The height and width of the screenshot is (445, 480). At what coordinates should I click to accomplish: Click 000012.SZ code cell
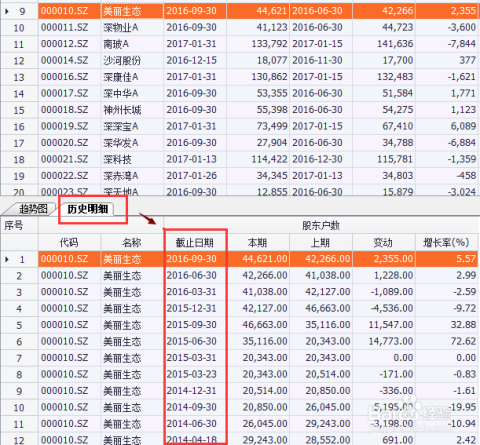click(65, 44)
